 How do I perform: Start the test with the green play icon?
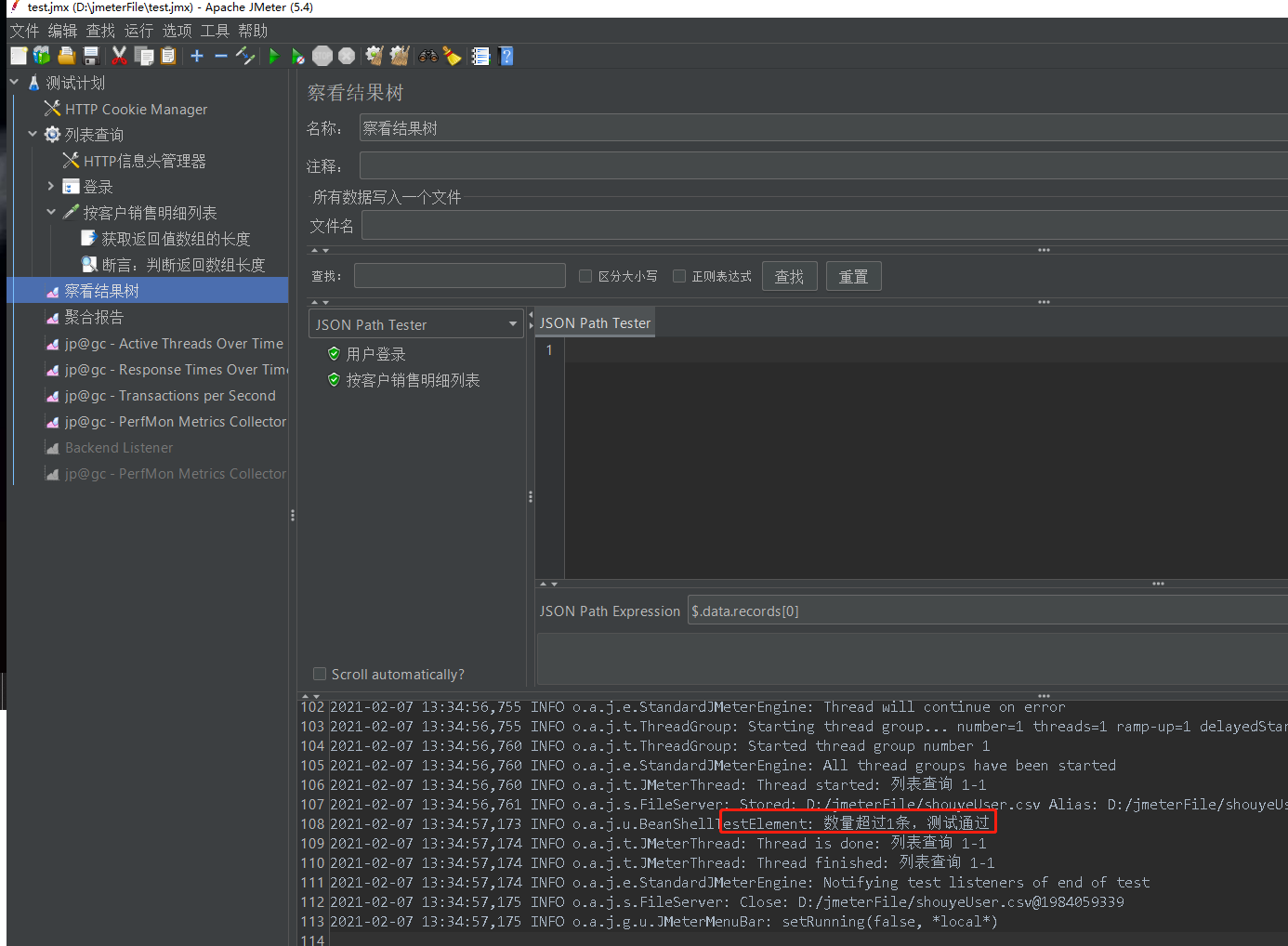coord(273,56)
